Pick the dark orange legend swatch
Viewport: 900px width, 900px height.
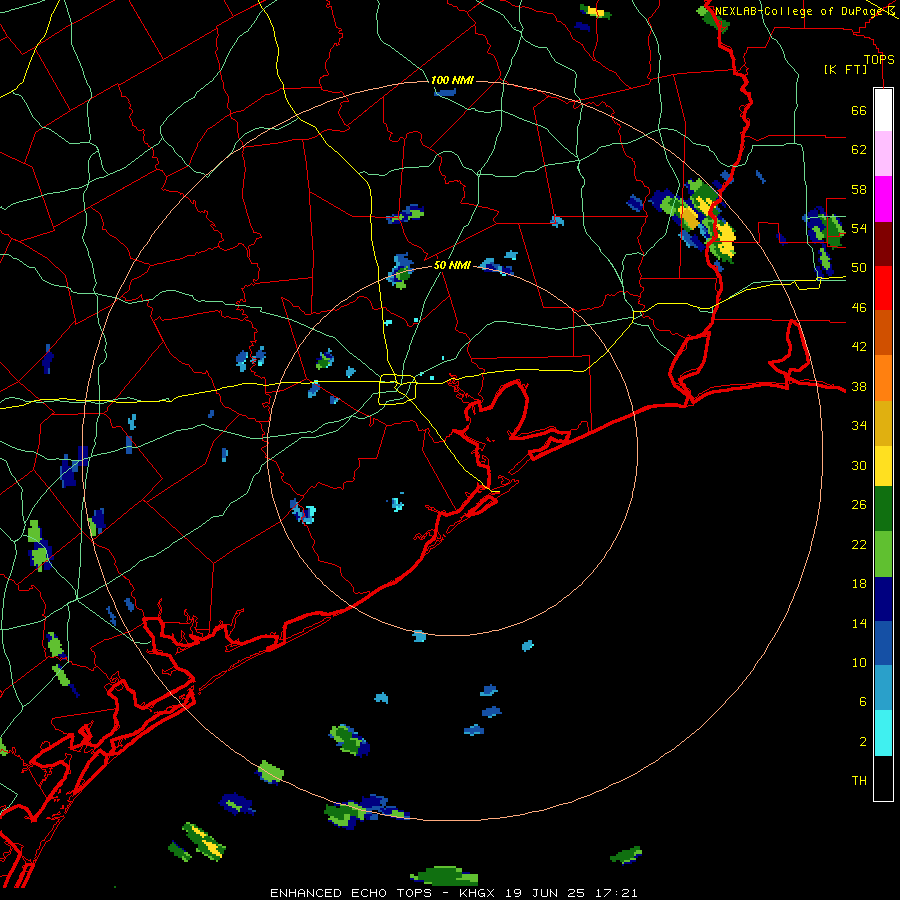[883, 333]
